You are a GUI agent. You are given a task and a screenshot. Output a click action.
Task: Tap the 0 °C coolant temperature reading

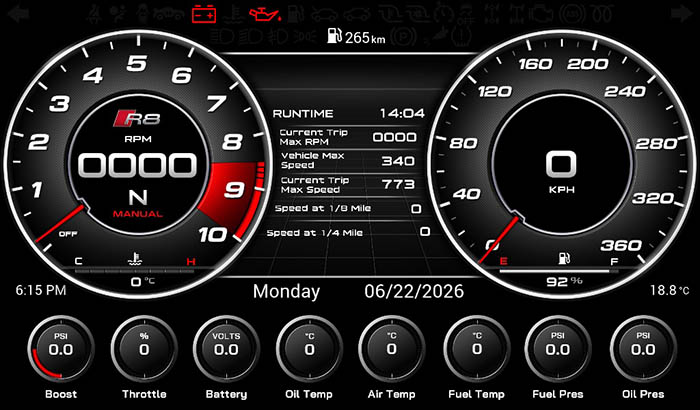pyautogui.click(x=142, y=281)
